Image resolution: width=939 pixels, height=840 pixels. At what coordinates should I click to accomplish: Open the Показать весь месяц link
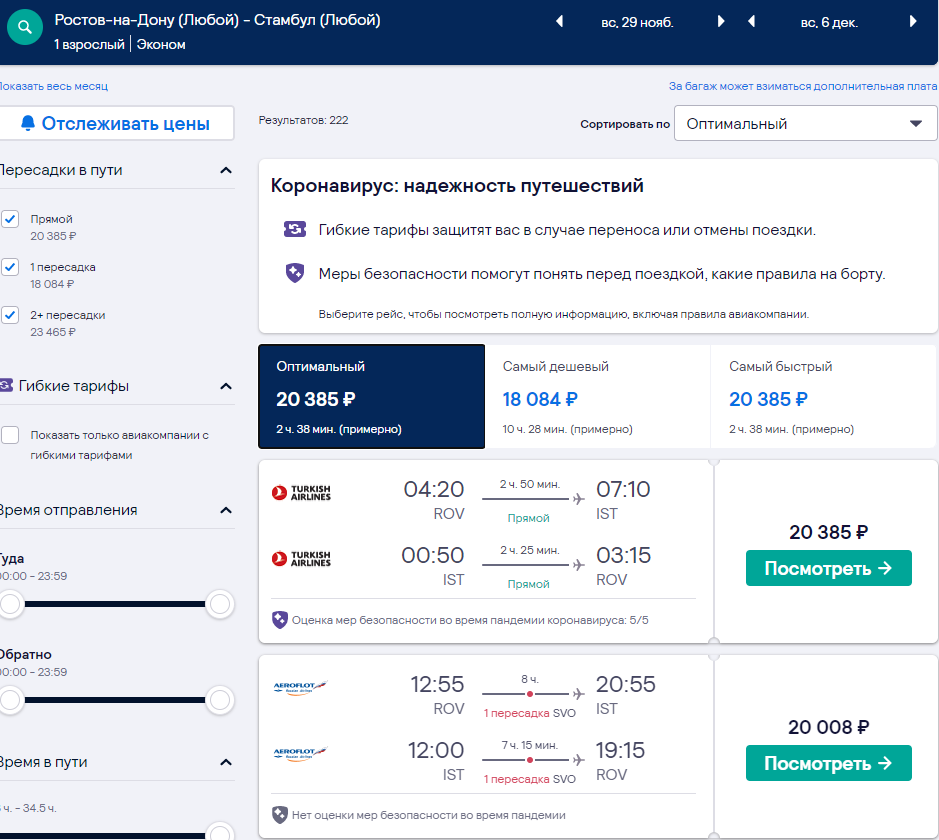pos(54,86)
